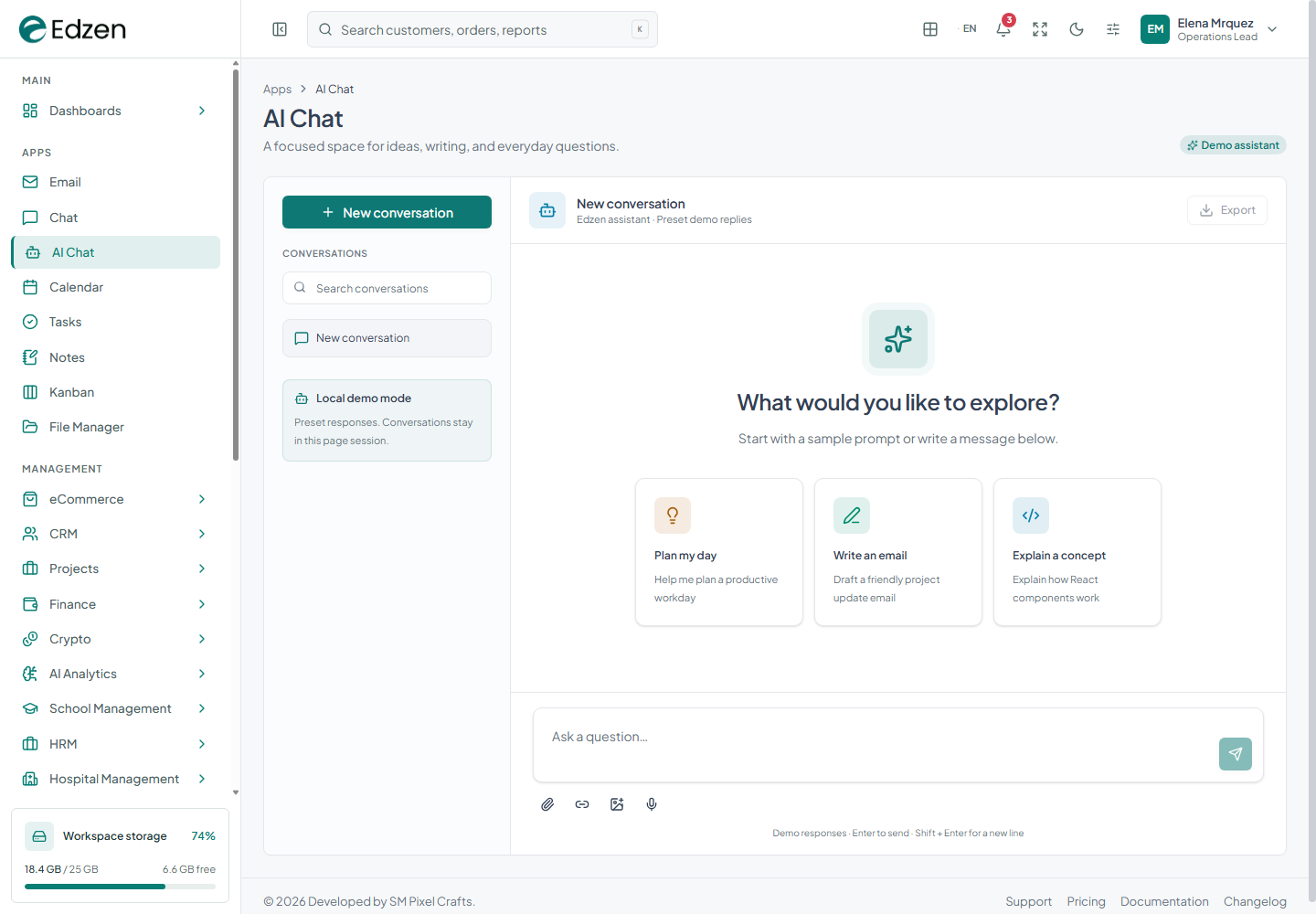Open the New conversation list item
This screenshot has width=1316, height=914.
click(x=387, y=338)
